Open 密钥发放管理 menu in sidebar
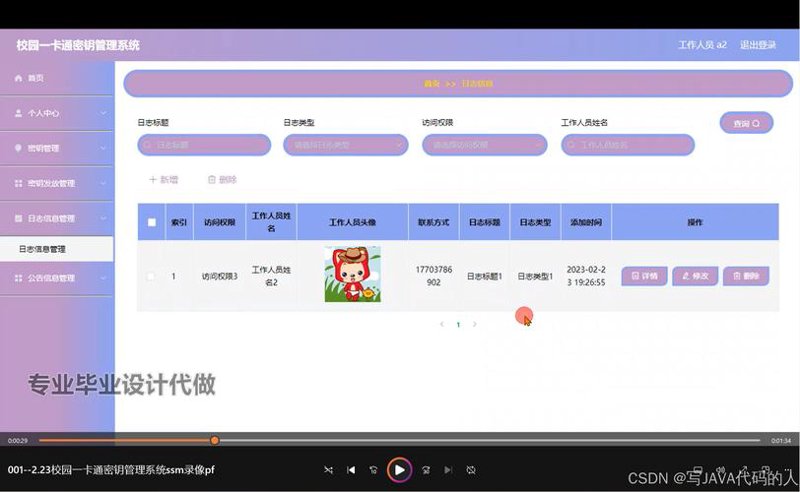This screenshot has width=800, height=492. (x=57, y=183)
